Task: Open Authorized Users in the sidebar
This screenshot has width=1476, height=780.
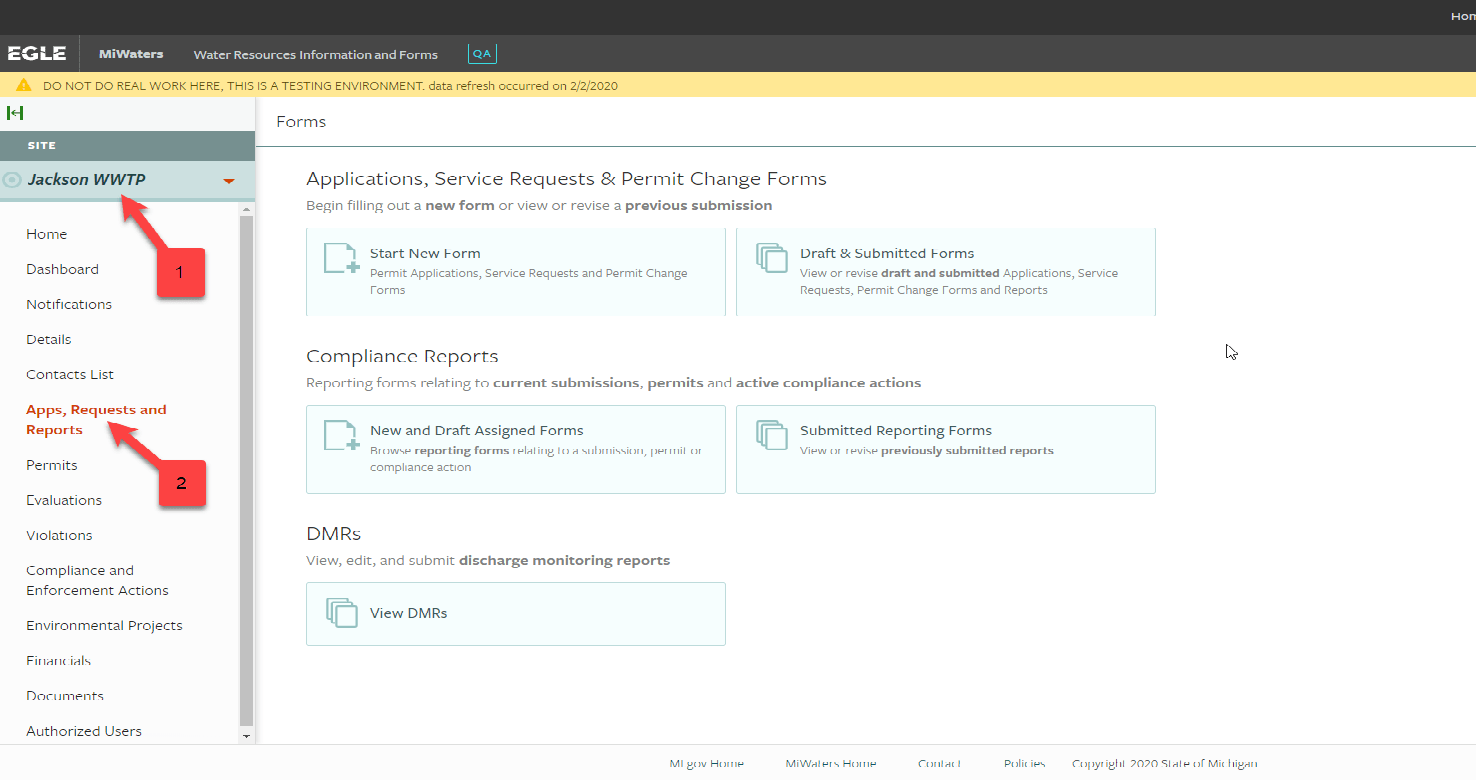Action: pos(84,731)
